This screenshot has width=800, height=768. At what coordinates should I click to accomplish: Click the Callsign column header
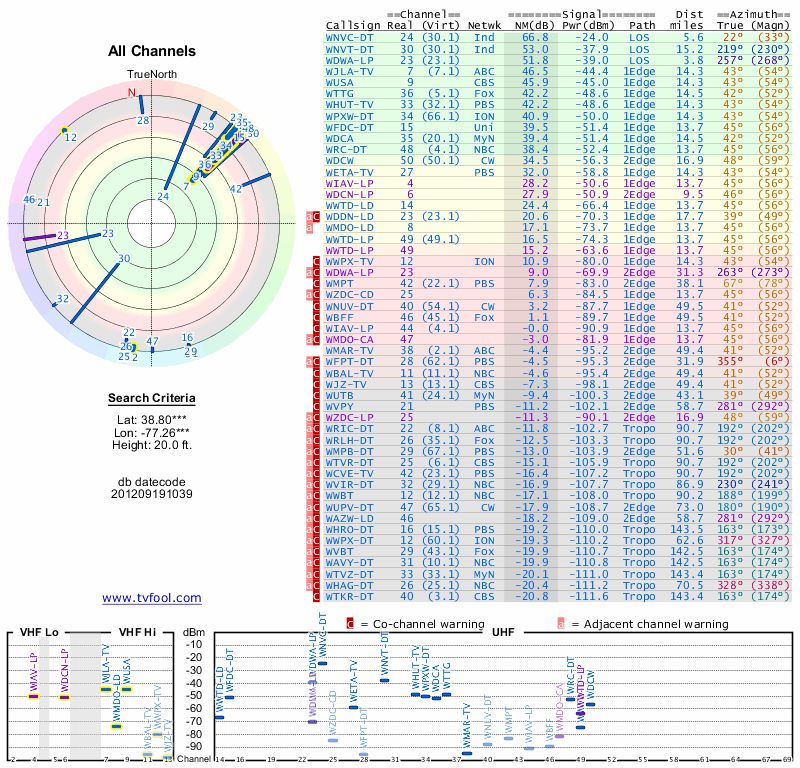[x=353, y=26]
